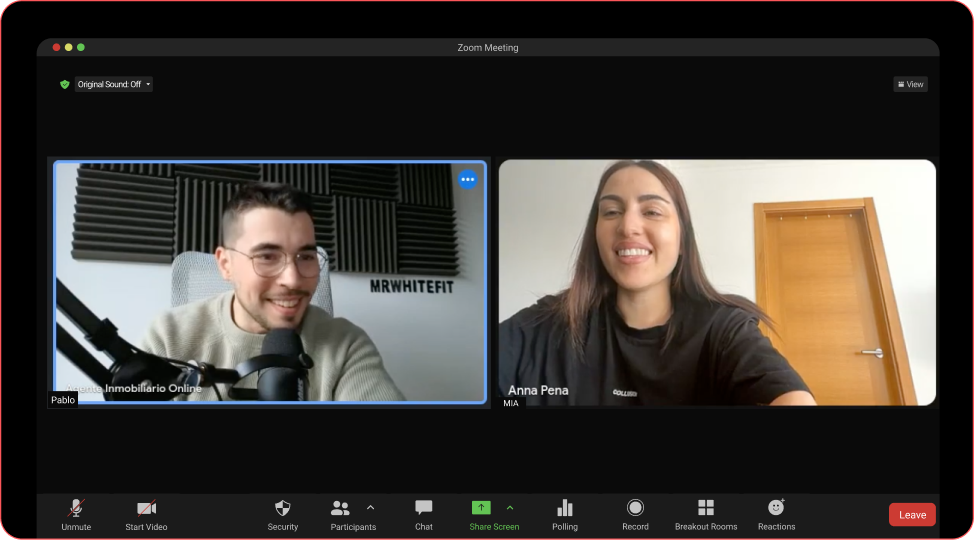This screenshot has width=974, height=540.
Task: Open the three-dots menu on Pablo's video
Action: (467, 180)
